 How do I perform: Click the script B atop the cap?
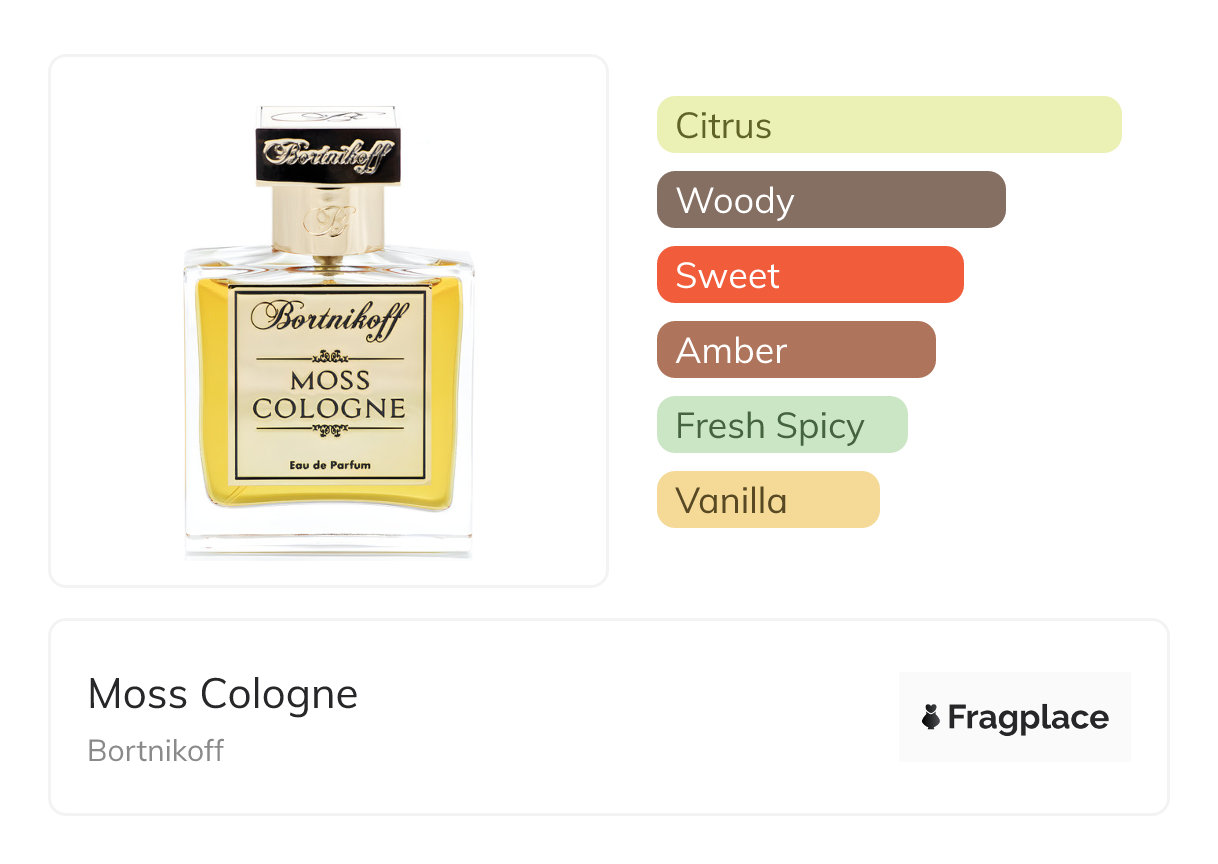[328, 114]
